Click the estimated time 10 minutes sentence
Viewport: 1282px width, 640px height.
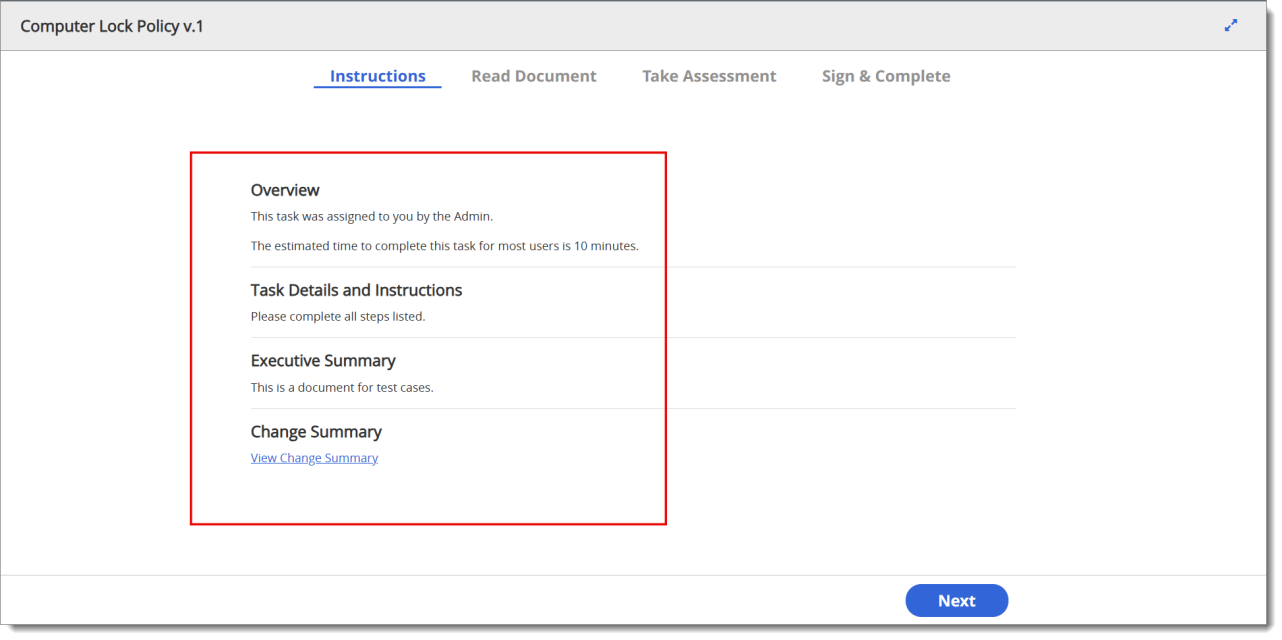tap(444, 245)
